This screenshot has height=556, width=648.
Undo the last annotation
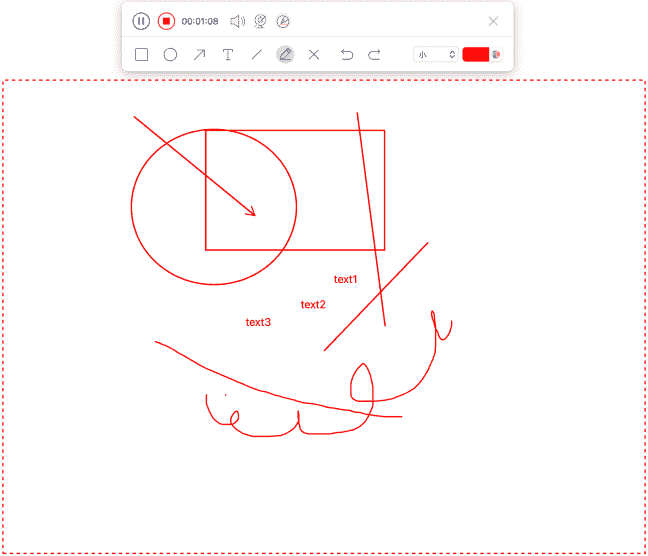347,55
